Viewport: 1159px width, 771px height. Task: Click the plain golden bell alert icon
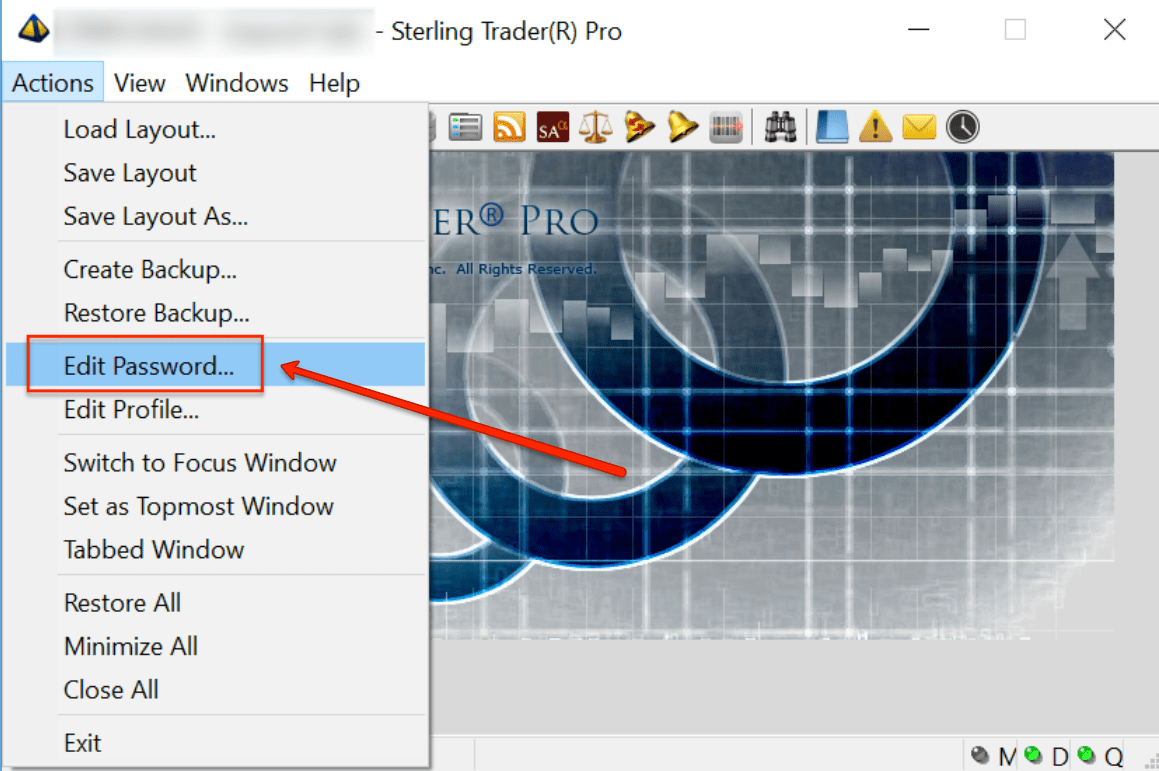(x=682, y=127)
